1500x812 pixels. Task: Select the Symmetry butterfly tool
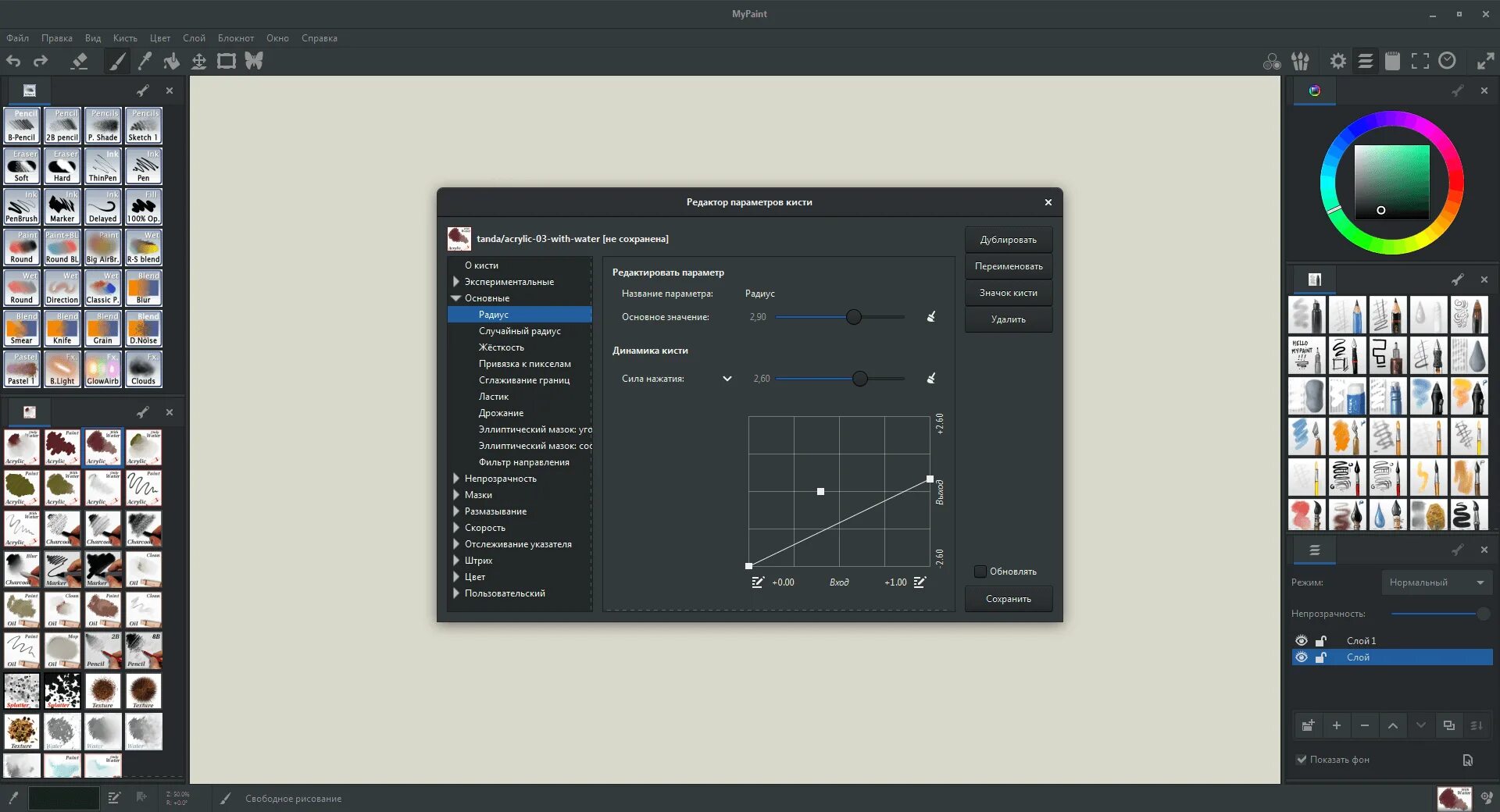pos(254,61)
